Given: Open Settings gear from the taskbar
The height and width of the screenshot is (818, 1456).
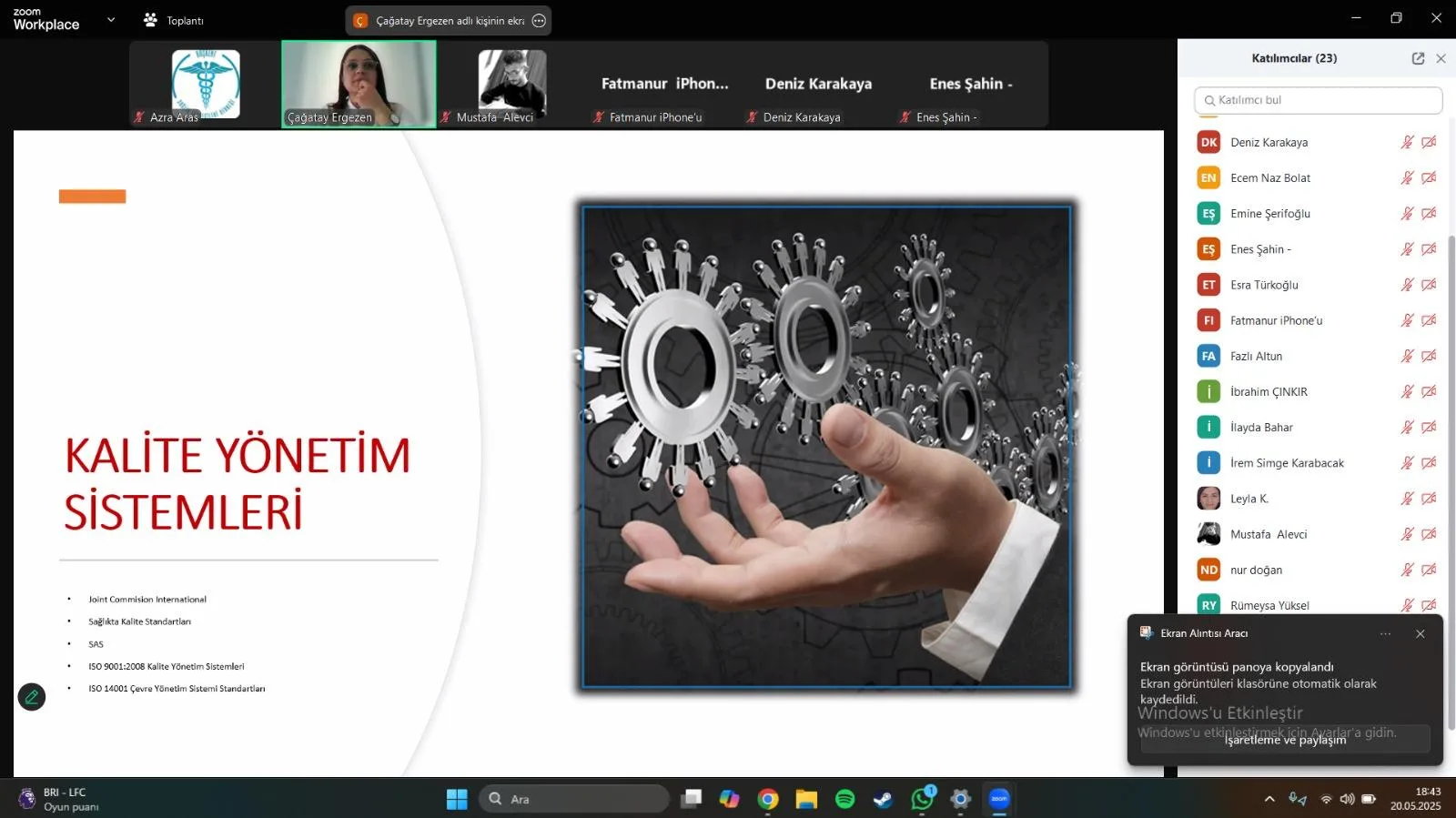Looking at the screenshot, I should 960,799.
